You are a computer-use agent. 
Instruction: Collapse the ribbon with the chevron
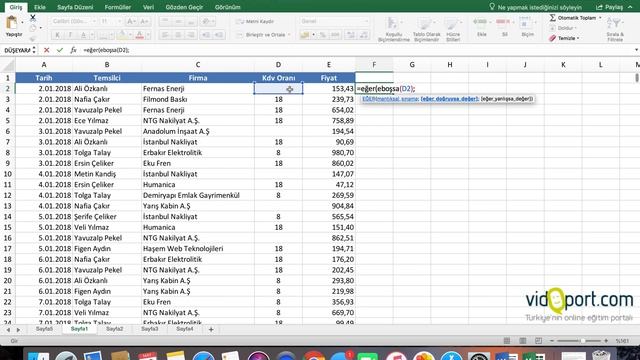pos(631,7)
